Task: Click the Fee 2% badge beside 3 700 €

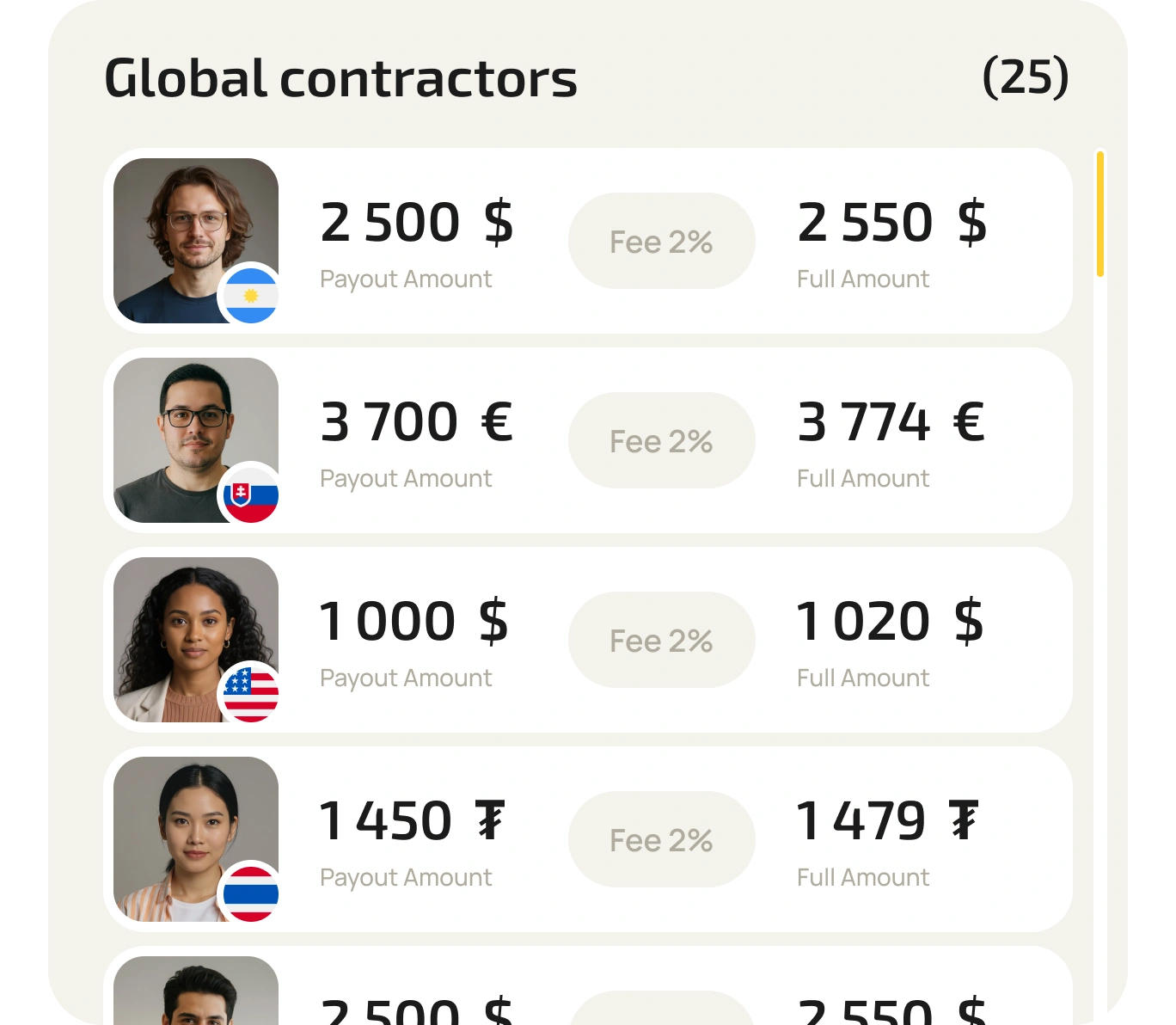Action: pyautogui.click(x=661, y=441)
